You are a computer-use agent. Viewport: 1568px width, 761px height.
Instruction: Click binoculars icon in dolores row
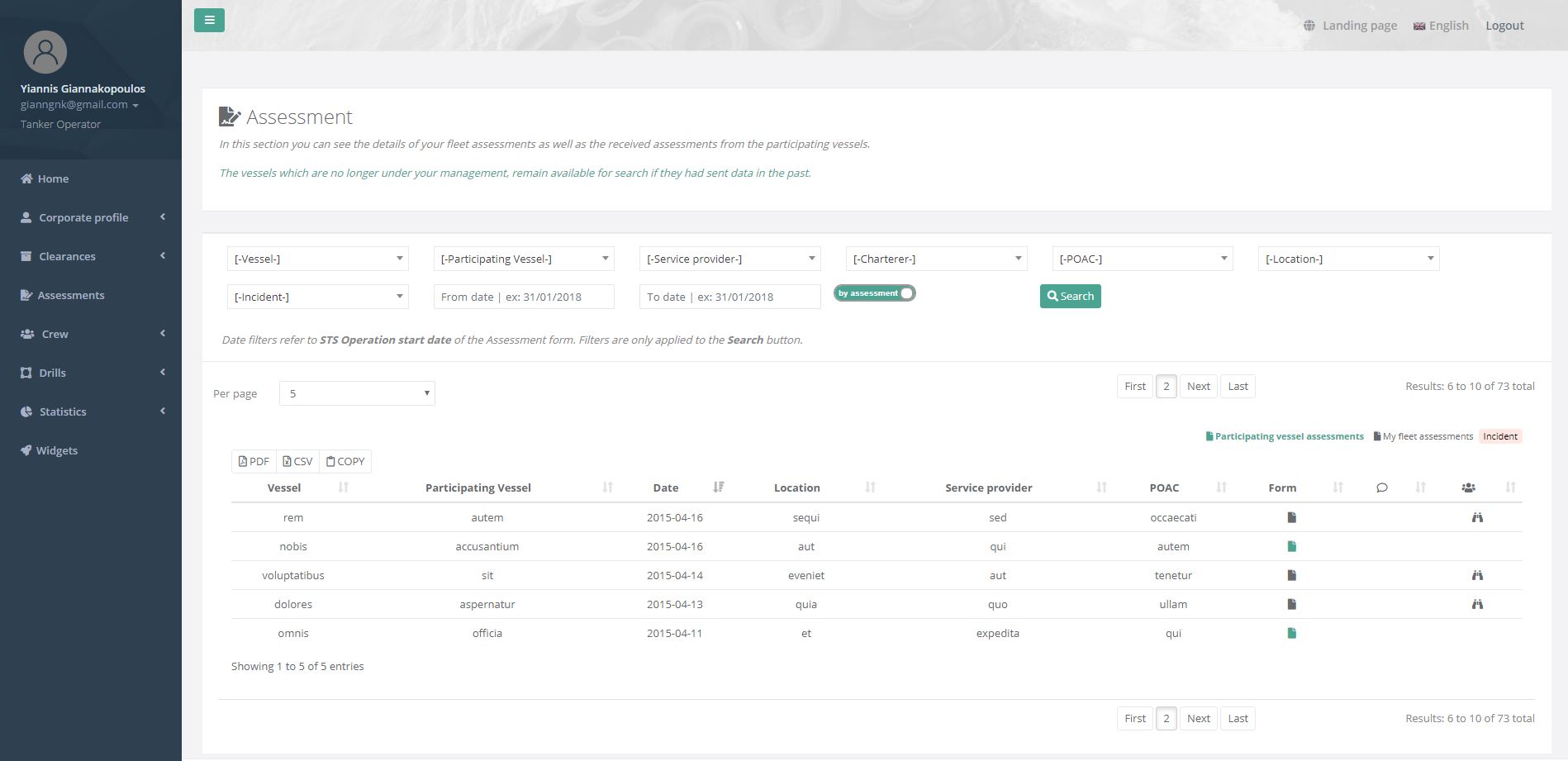[1477, 604]
